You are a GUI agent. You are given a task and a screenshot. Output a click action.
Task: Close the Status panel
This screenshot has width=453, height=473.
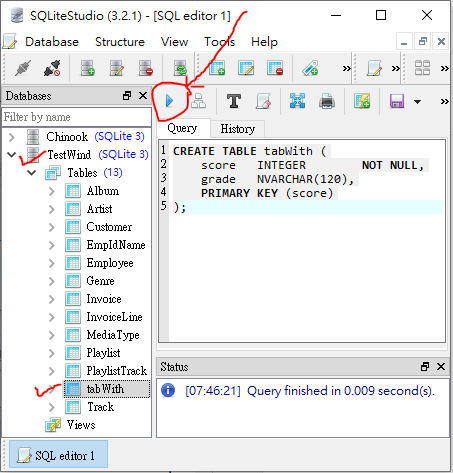(441, 367)
